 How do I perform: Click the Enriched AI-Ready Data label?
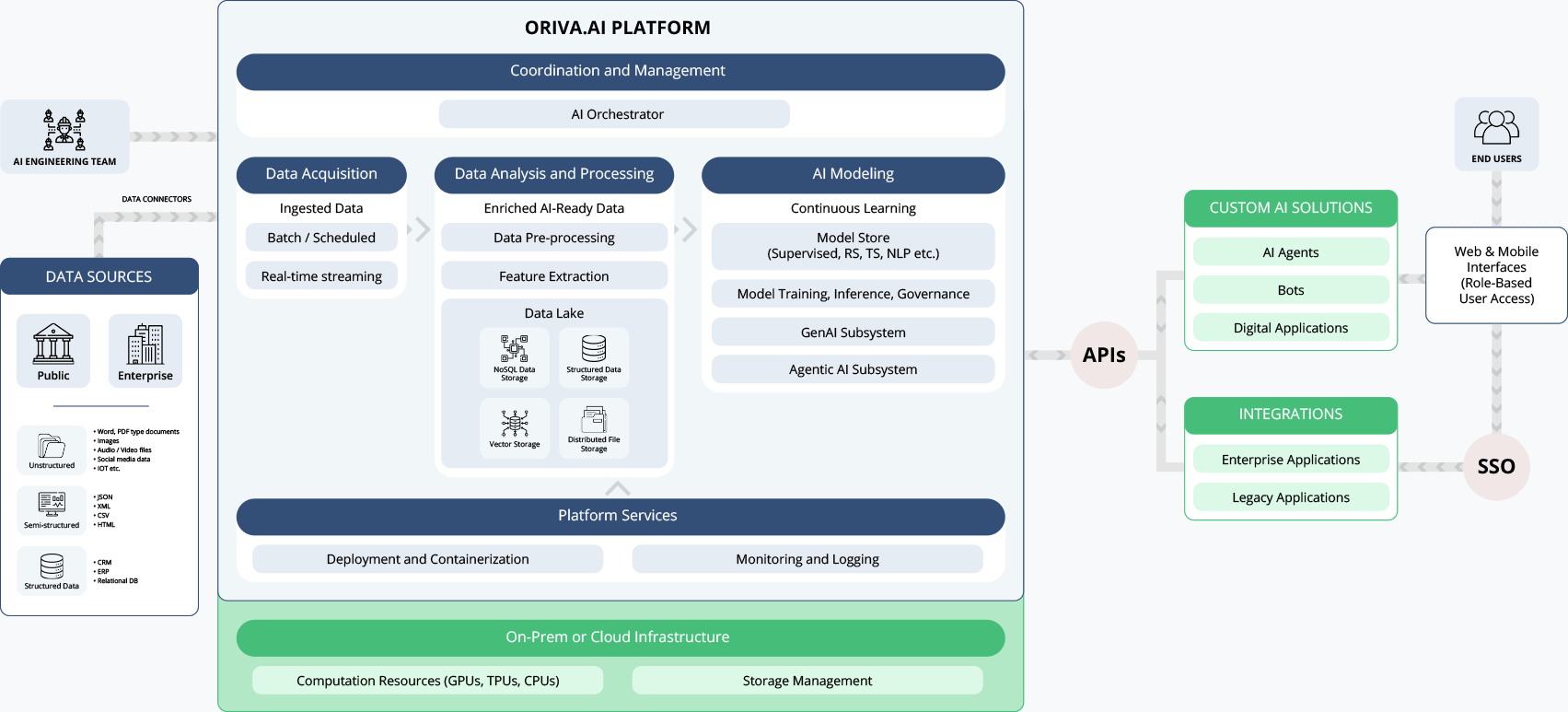point(553,208)
